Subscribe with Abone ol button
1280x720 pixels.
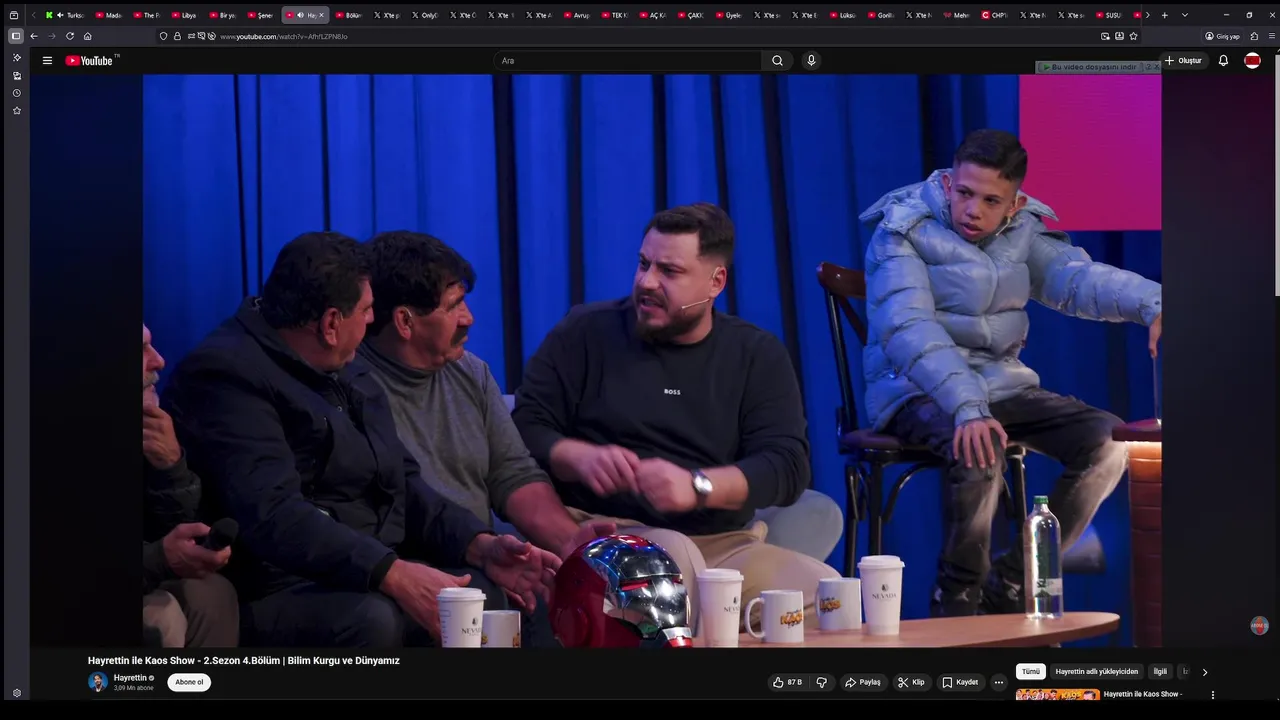click(x=189, y=682)
